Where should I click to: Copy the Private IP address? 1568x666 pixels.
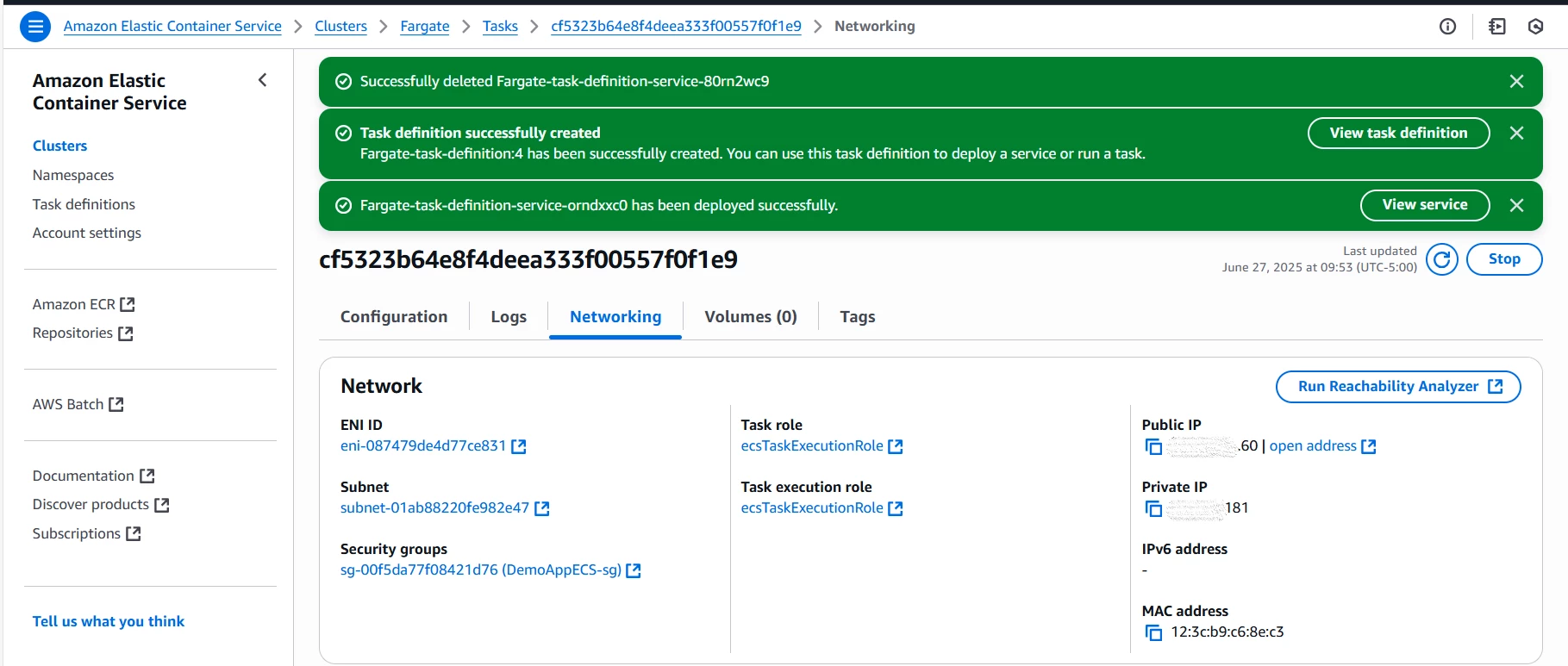click(1153, 508)
